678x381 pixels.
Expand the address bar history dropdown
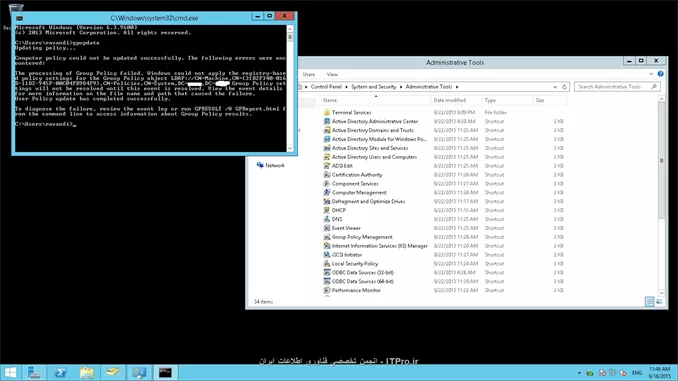tap(555, 87)
